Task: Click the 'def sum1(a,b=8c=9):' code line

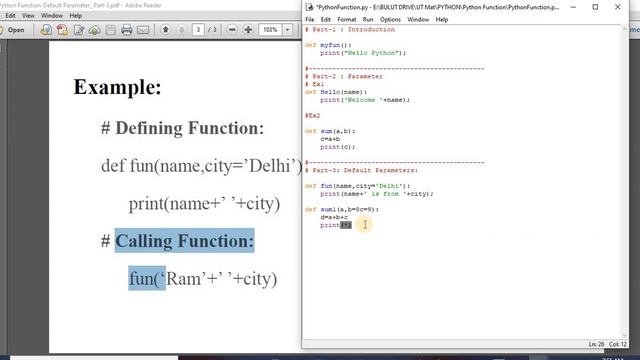Action: tap(342, 209)
